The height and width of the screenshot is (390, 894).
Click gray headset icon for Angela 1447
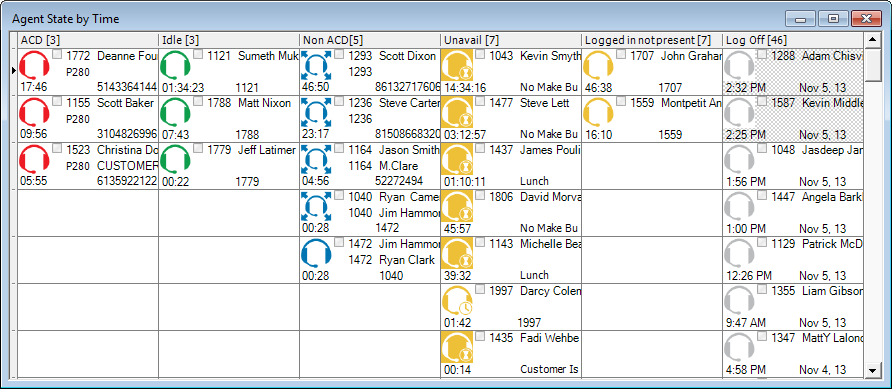pos(739,206)
